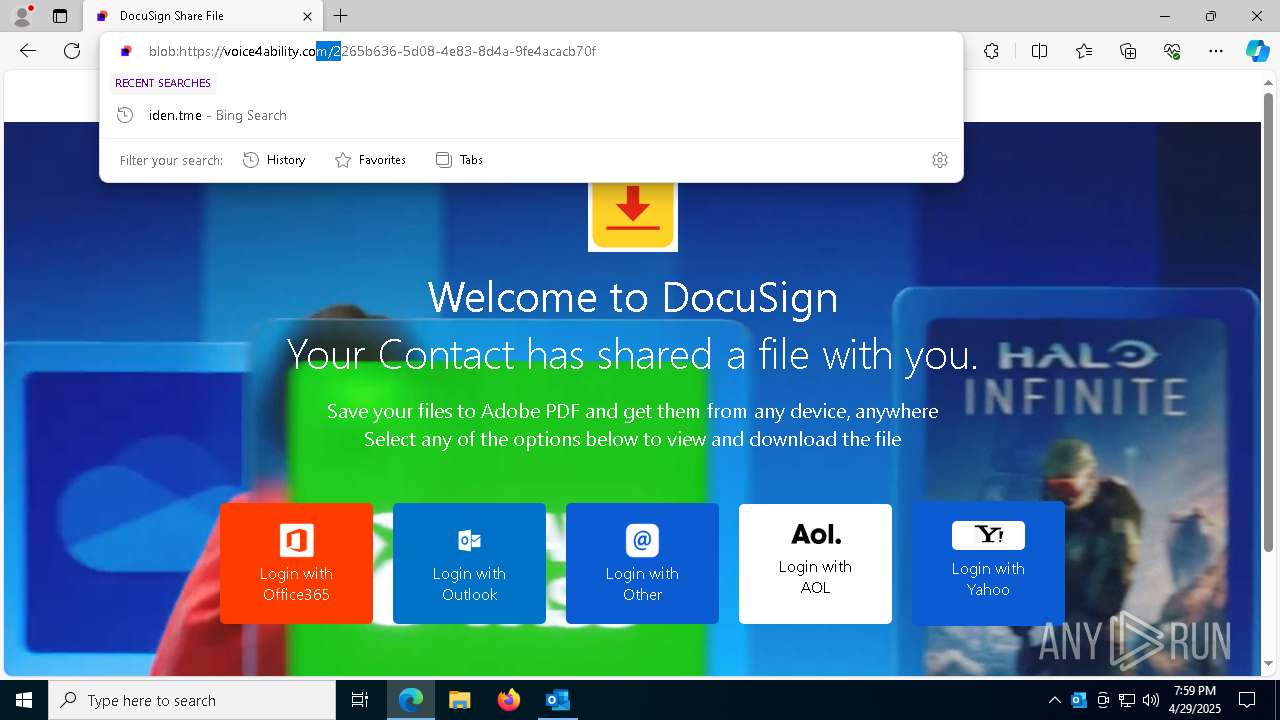Choose Login with Other
This screenshot has width=1280, height=720.
[642, 563]
